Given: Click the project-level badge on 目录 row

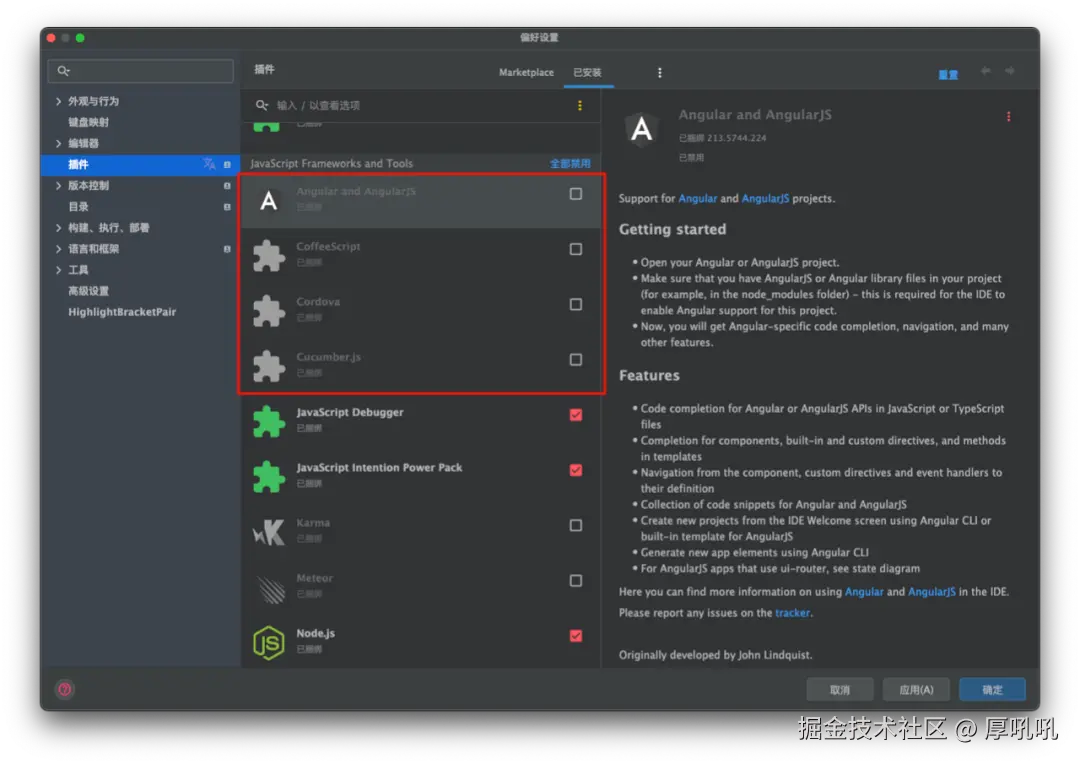Looking at the screenshot, I should tap(227, 207).
